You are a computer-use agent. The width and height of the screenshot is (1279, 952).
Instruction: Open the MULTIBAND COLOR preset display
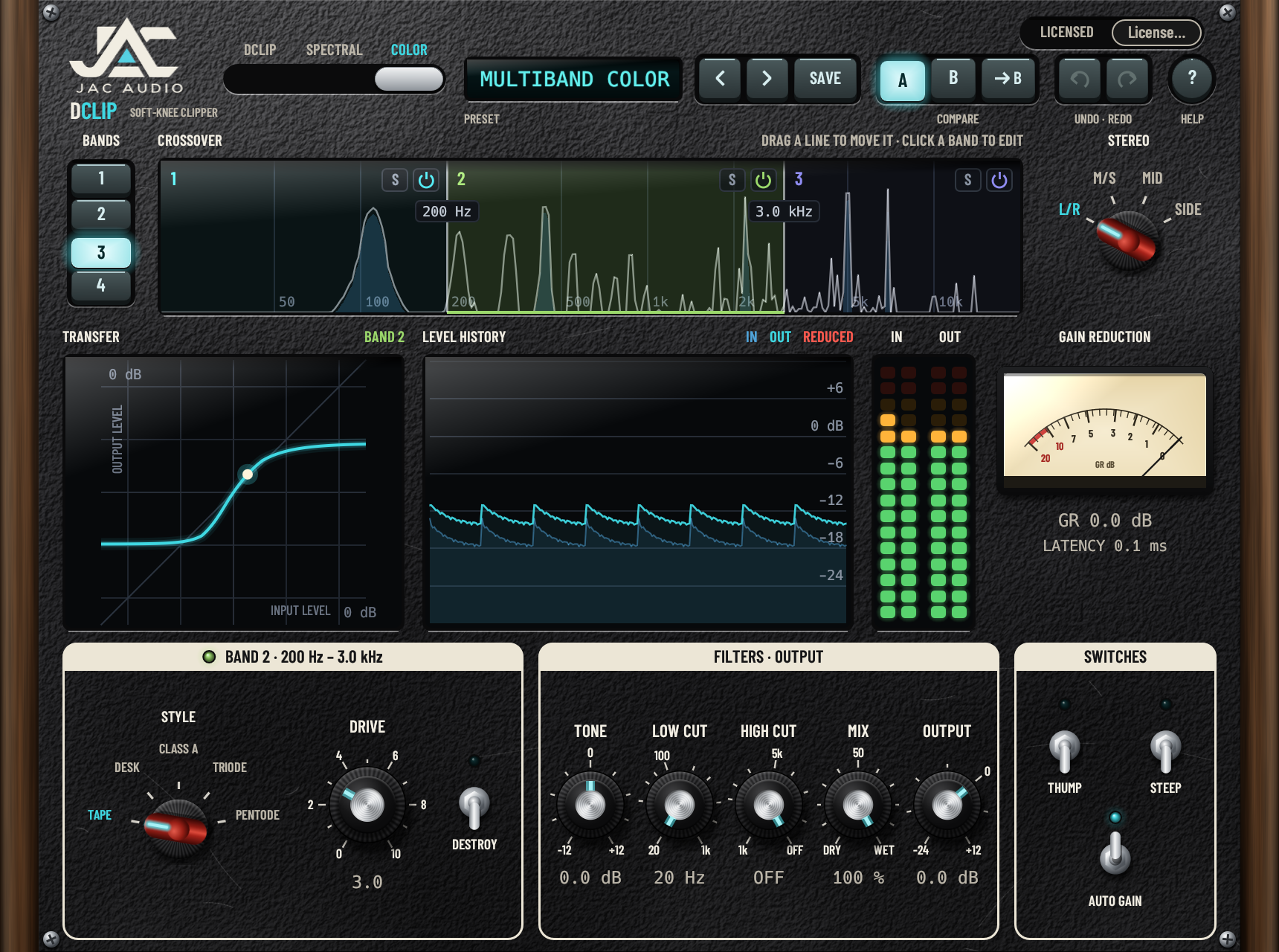click(x=574, y=79)
